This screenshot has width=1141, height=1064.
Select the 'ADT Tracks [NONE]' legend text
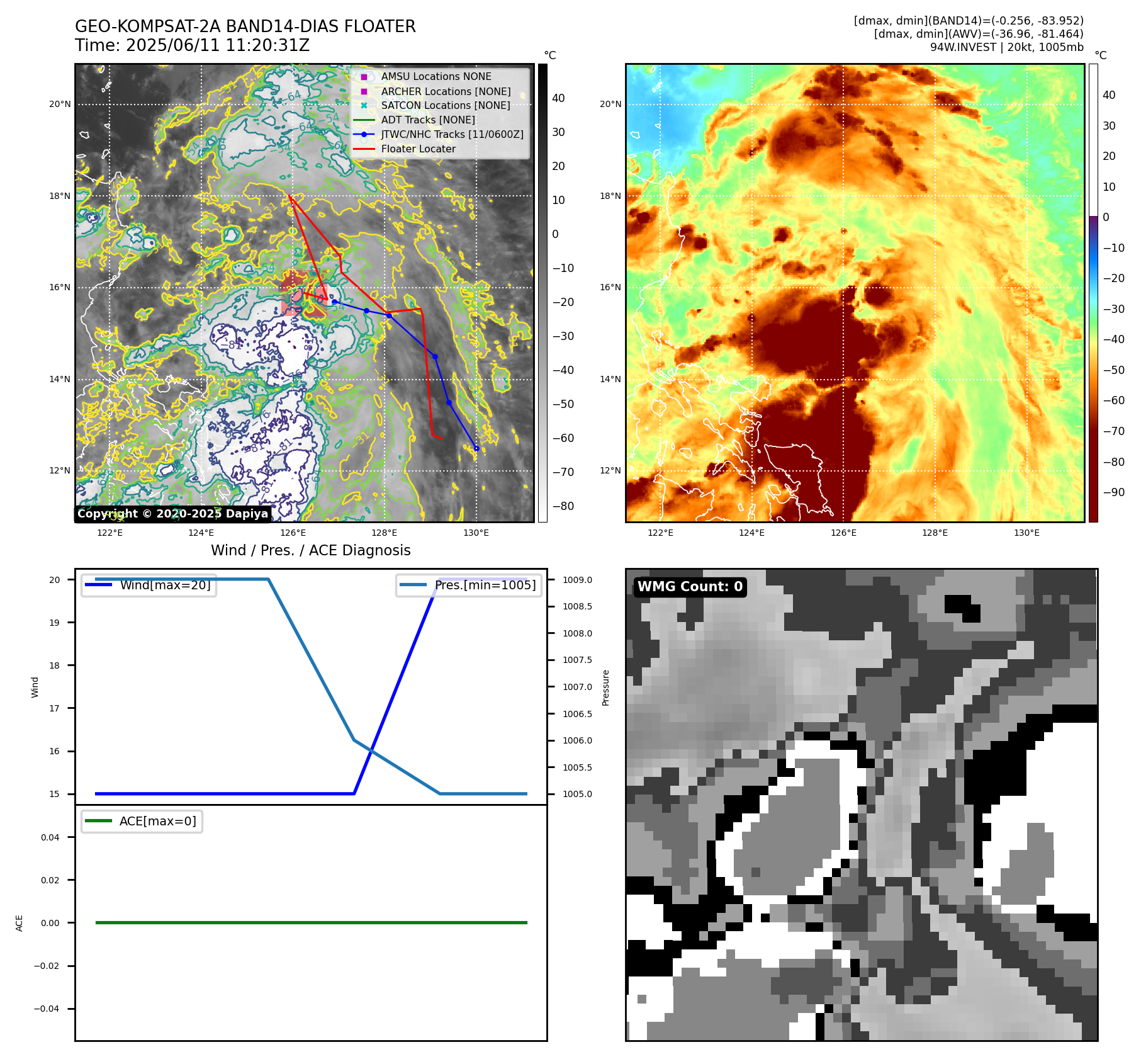click(x=428, y=120)
